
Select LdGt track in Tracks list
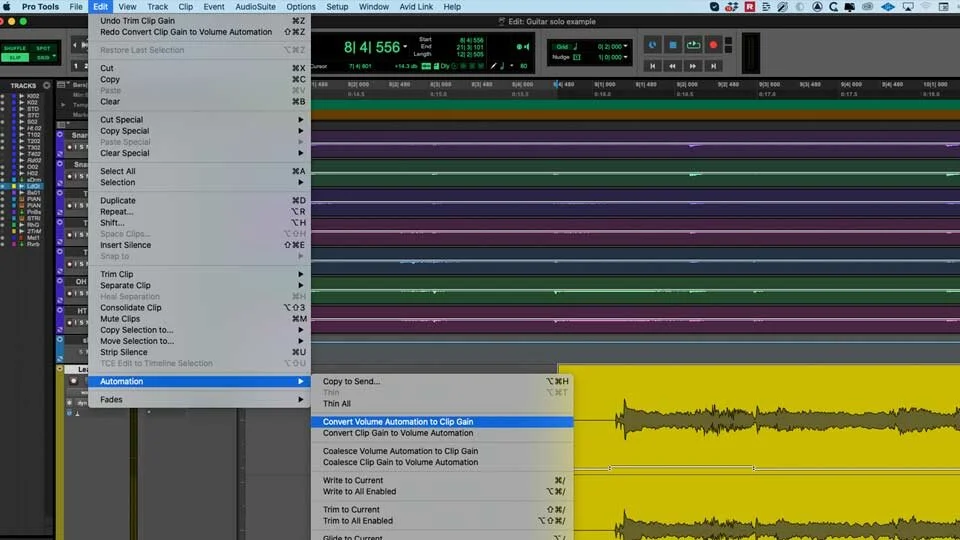[34, 186]
